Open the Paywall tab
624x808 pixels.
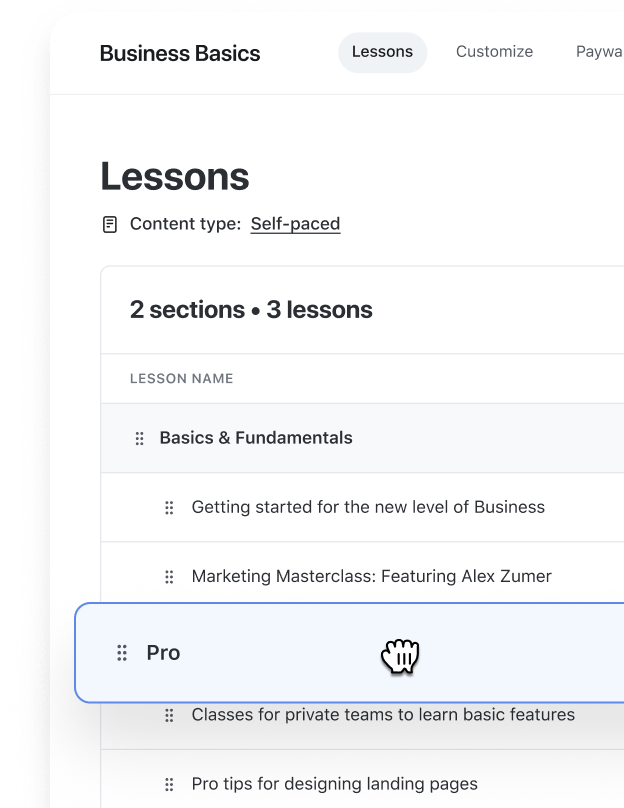pyautogui.click(x=598, y=52)
